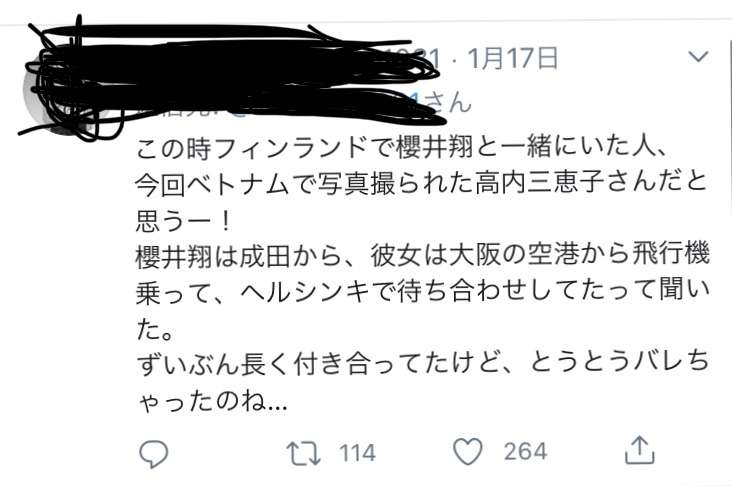
Task: Click the retweet count 114
Action: pos(357,453)
